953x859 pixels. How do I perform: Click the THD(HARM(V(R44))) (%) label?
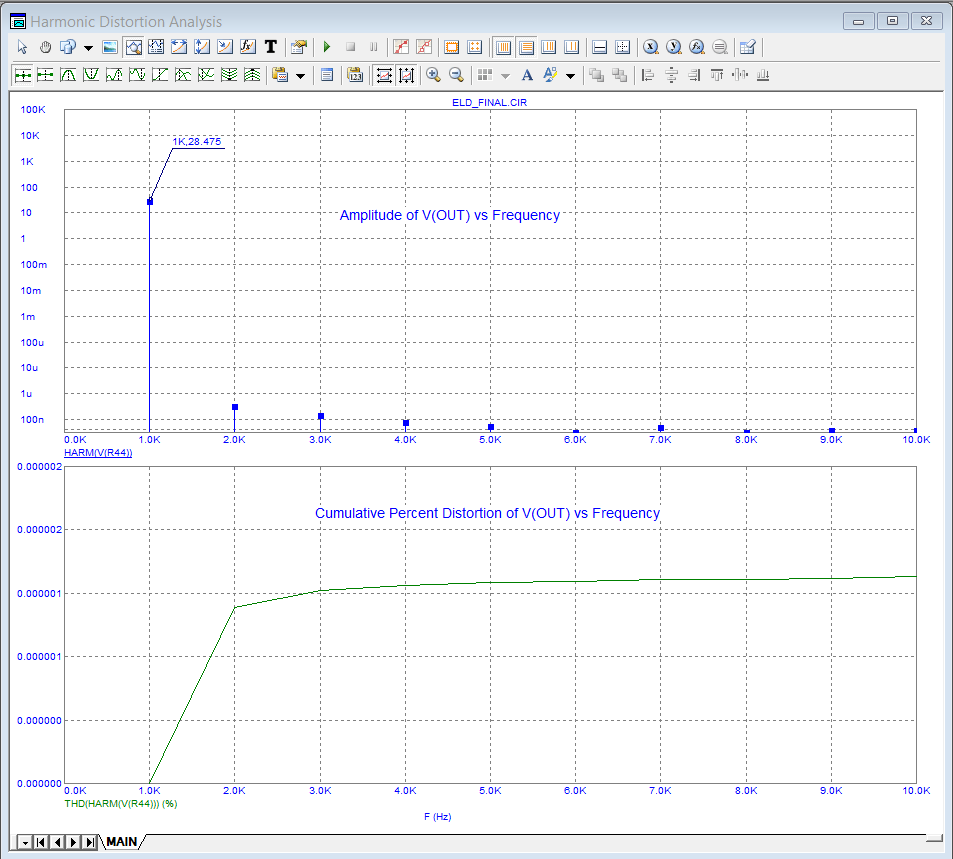121,804
